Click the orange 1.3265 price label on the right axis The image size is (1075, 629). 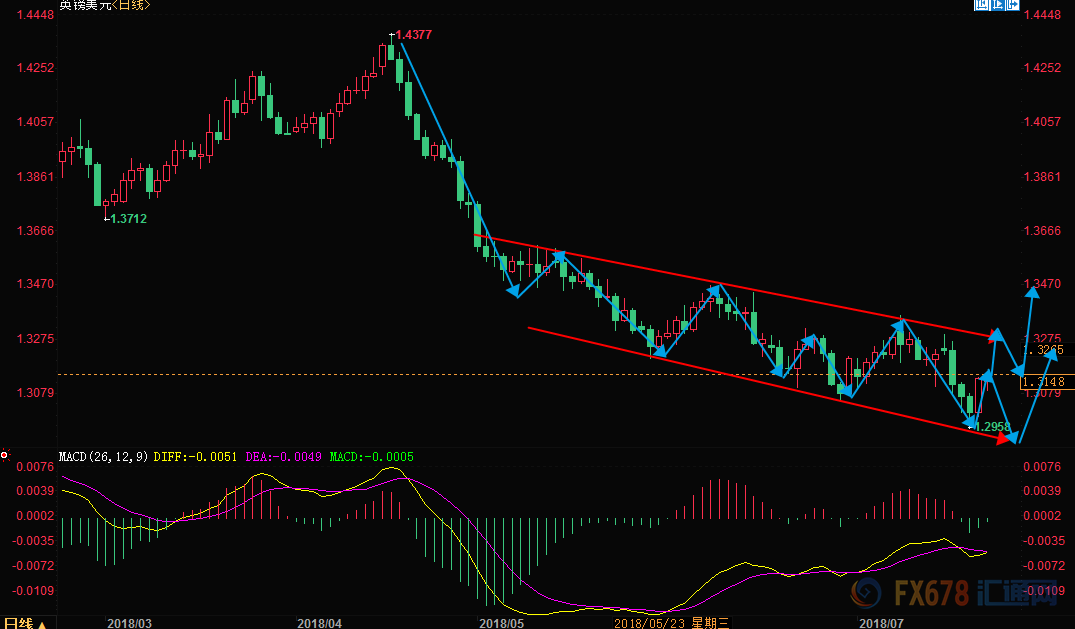1048,351
